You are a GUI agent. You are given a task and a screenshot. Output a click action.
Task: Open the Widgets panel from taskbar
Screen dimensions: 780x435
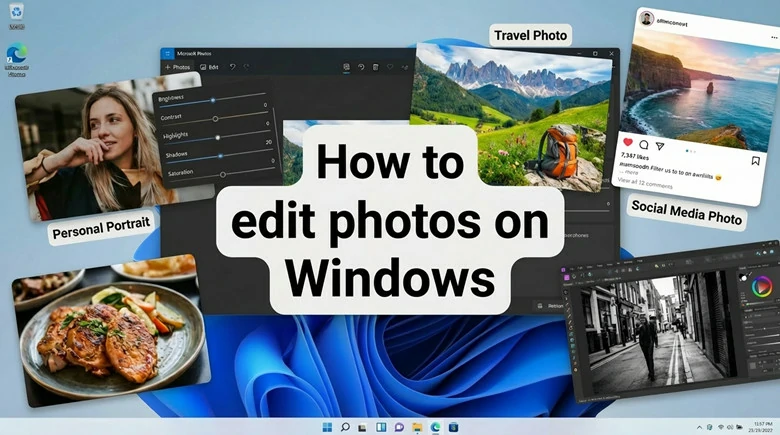(381, 427)
